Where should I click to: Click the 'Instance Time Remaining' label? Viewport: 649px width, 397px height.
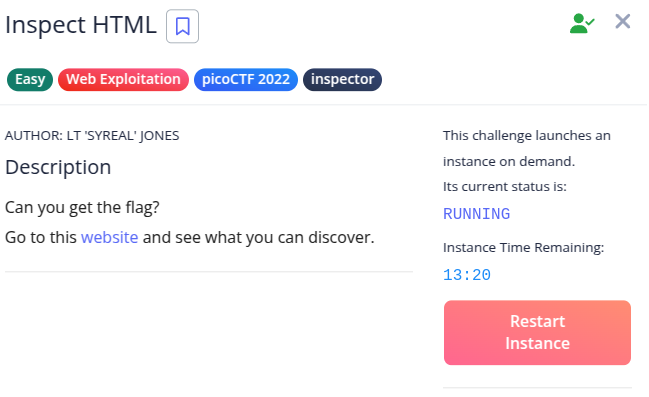coord(524,248)
